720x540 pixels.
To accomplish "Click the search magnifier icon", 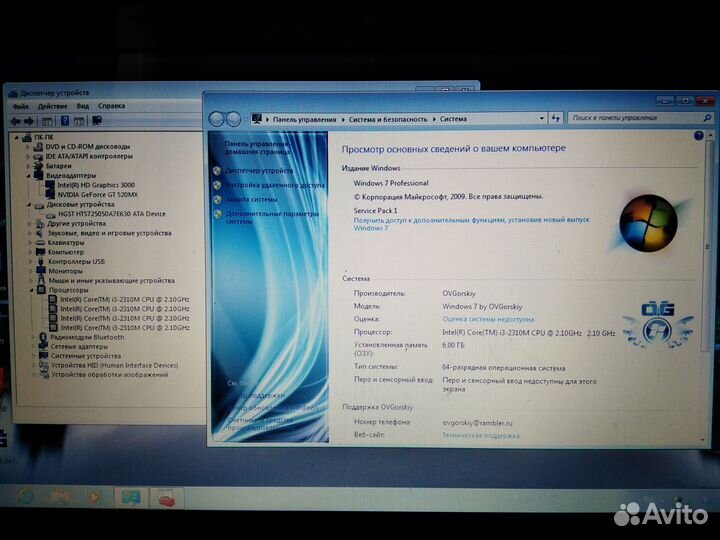I will (x=707, y=118).
